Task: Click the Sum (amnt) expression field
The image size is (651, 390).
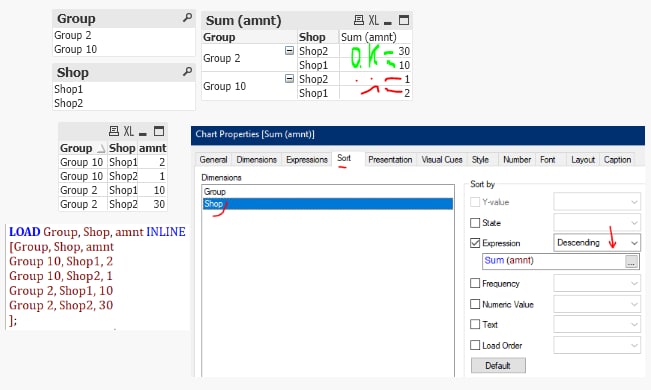Action: point(554,261)
